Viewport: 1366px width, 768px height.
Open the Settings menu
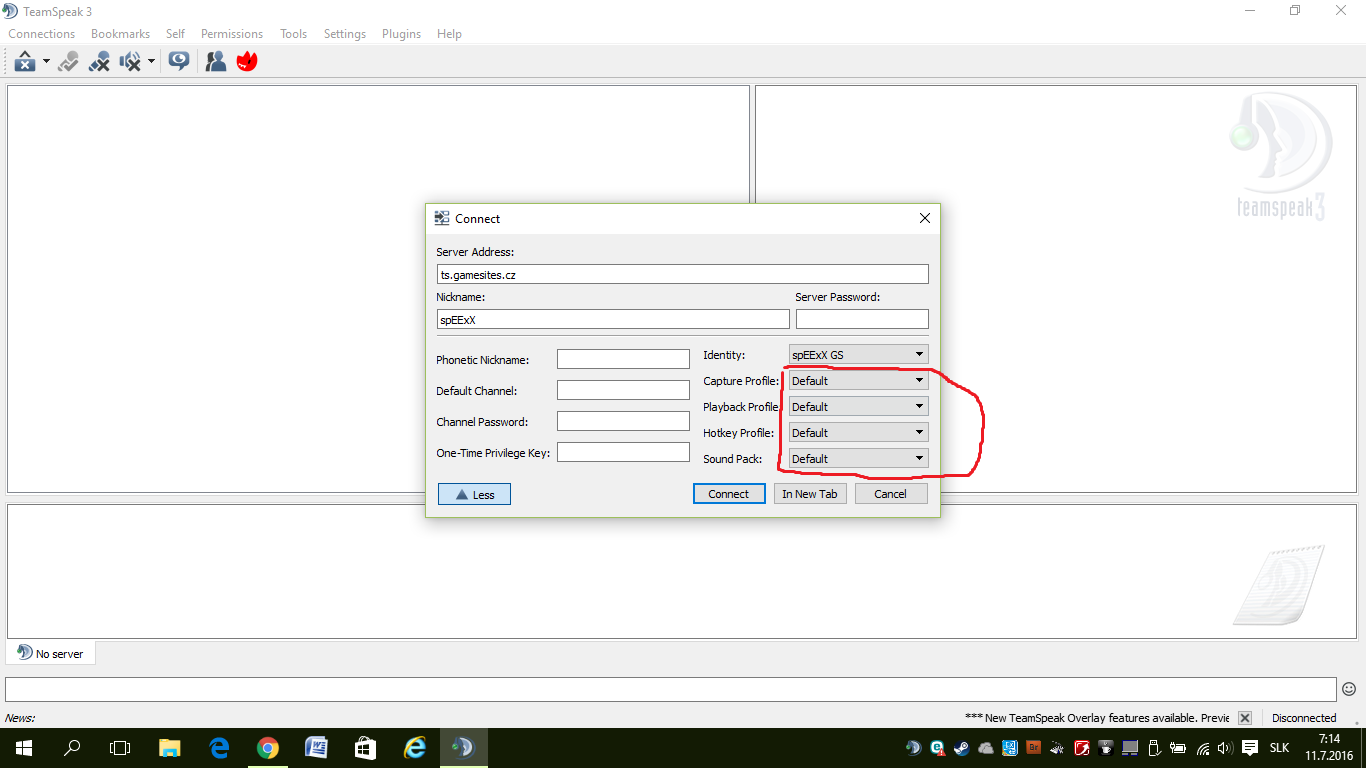pyautogui.click(x=345, y=34)
